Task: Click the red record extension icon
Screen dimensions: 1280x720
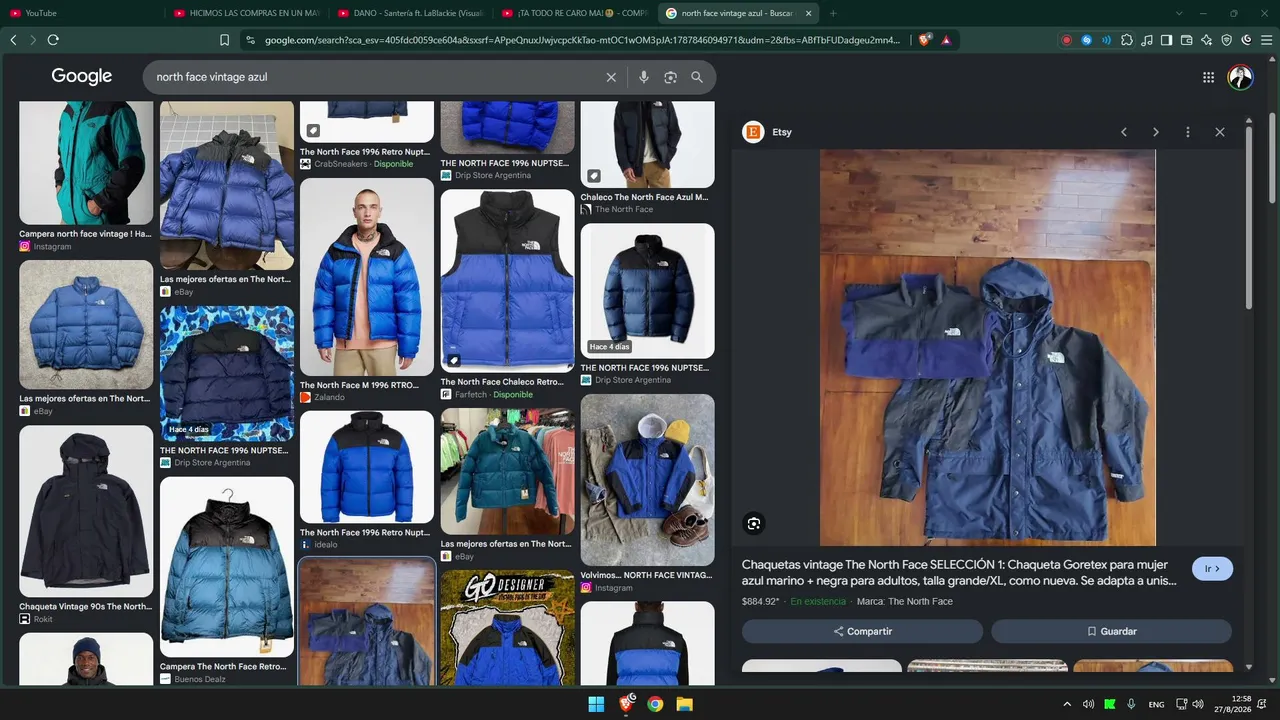Action: [1066, 40]
